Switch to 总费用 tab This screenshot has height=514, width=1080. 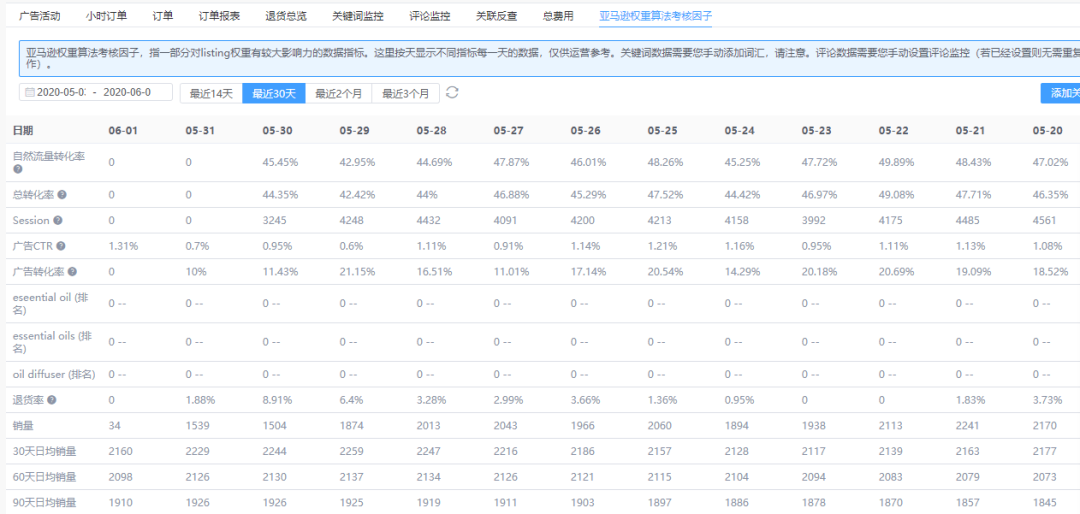[558, 16]
